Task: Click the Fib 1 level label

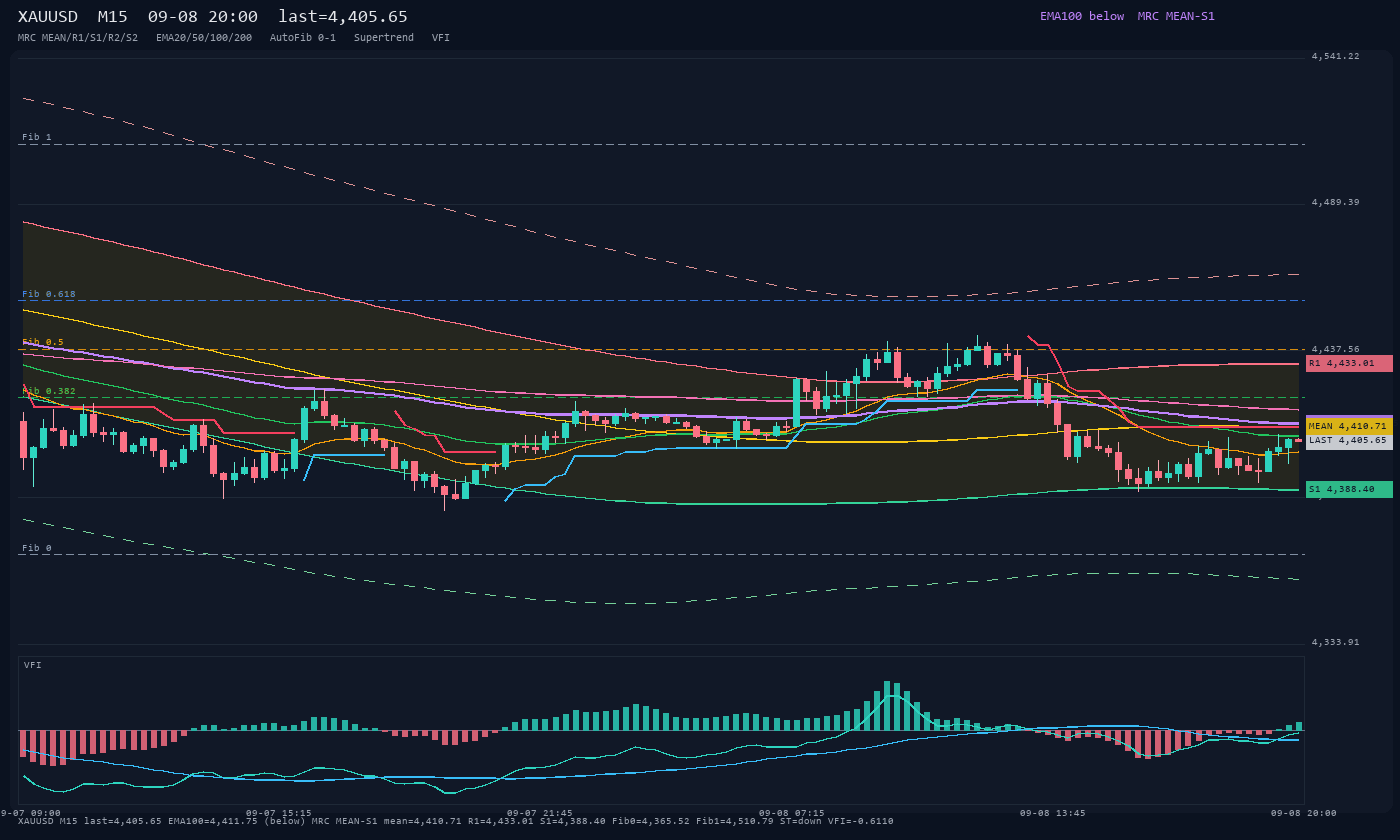Action: (x=37, y=137)
